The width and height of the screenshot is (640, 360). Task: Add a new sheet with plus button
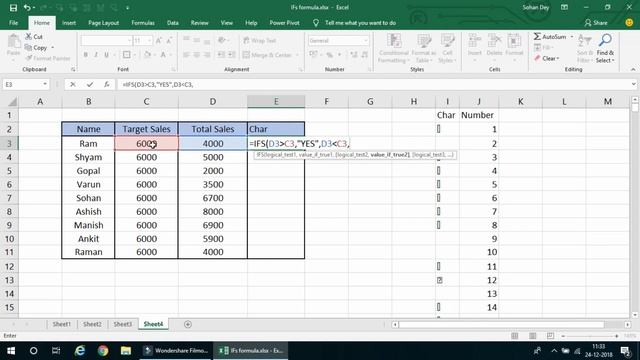point(188,324)
